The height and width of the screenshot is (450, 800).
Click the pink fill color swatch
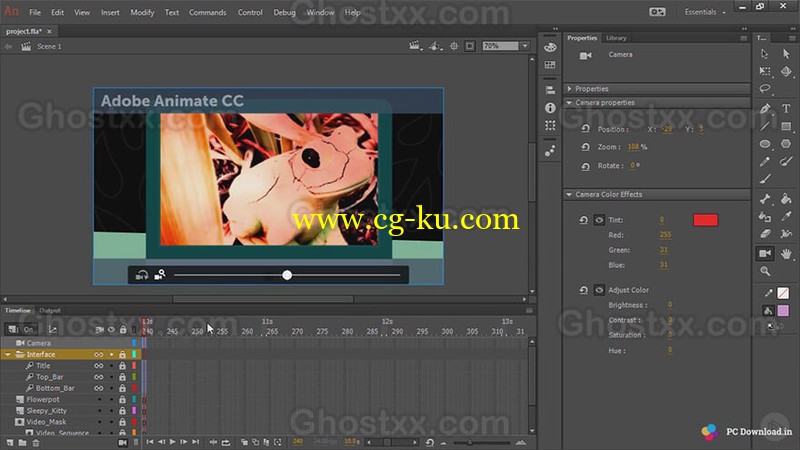(783, 310)
